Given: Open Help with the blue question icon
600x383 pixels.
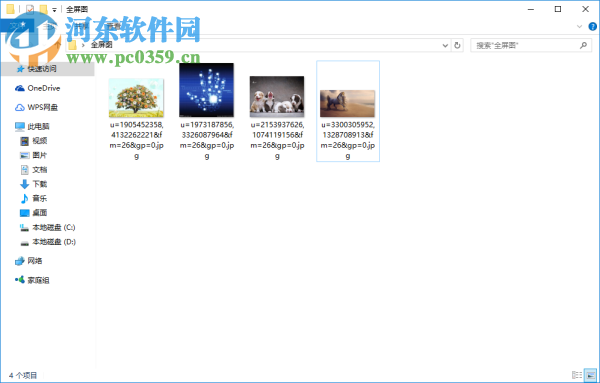Looking at the screenshot, I should coord(592,26).
